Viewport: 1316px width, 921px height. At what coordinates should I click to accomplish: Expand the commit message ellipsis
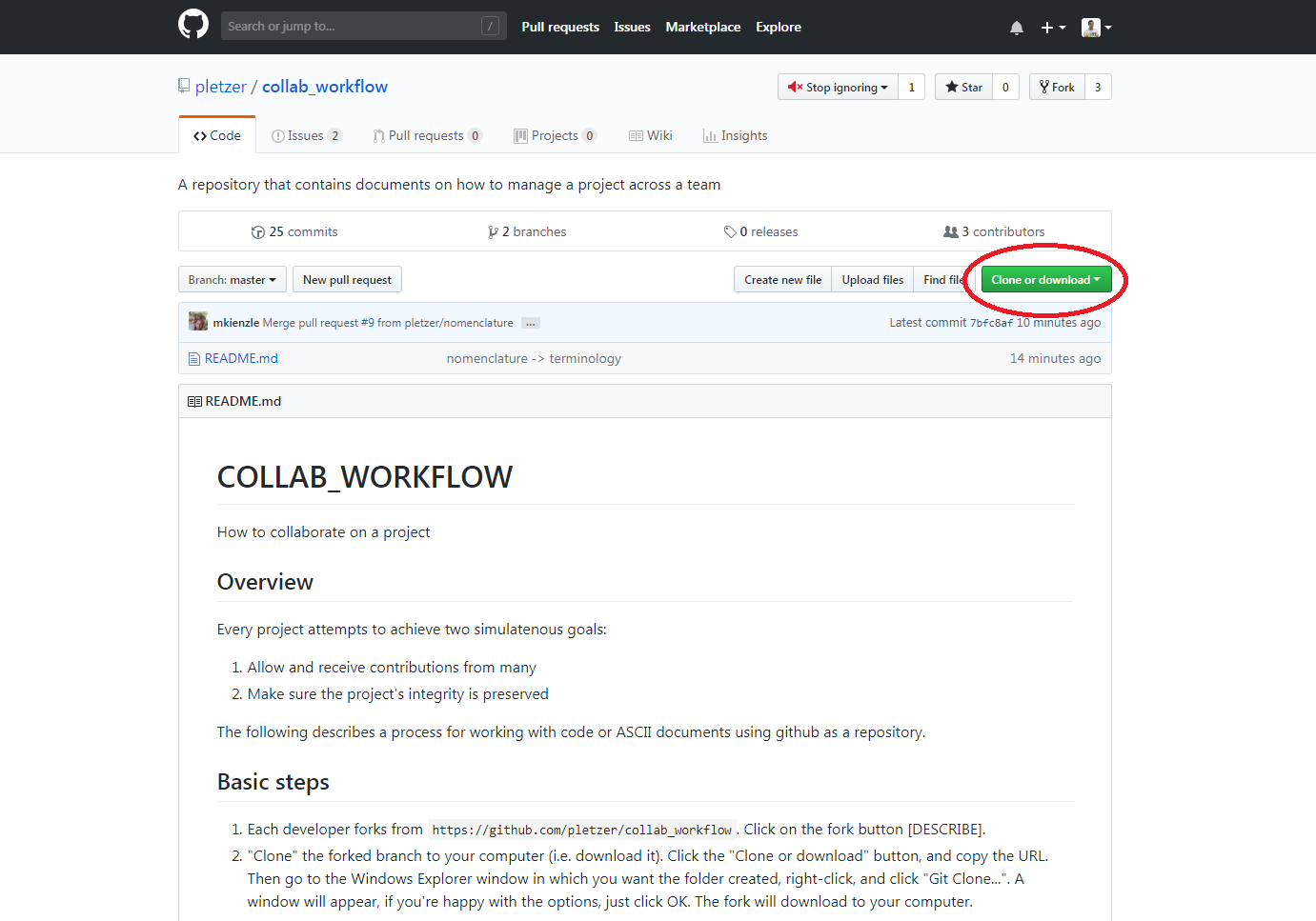[x=531, y=323]
